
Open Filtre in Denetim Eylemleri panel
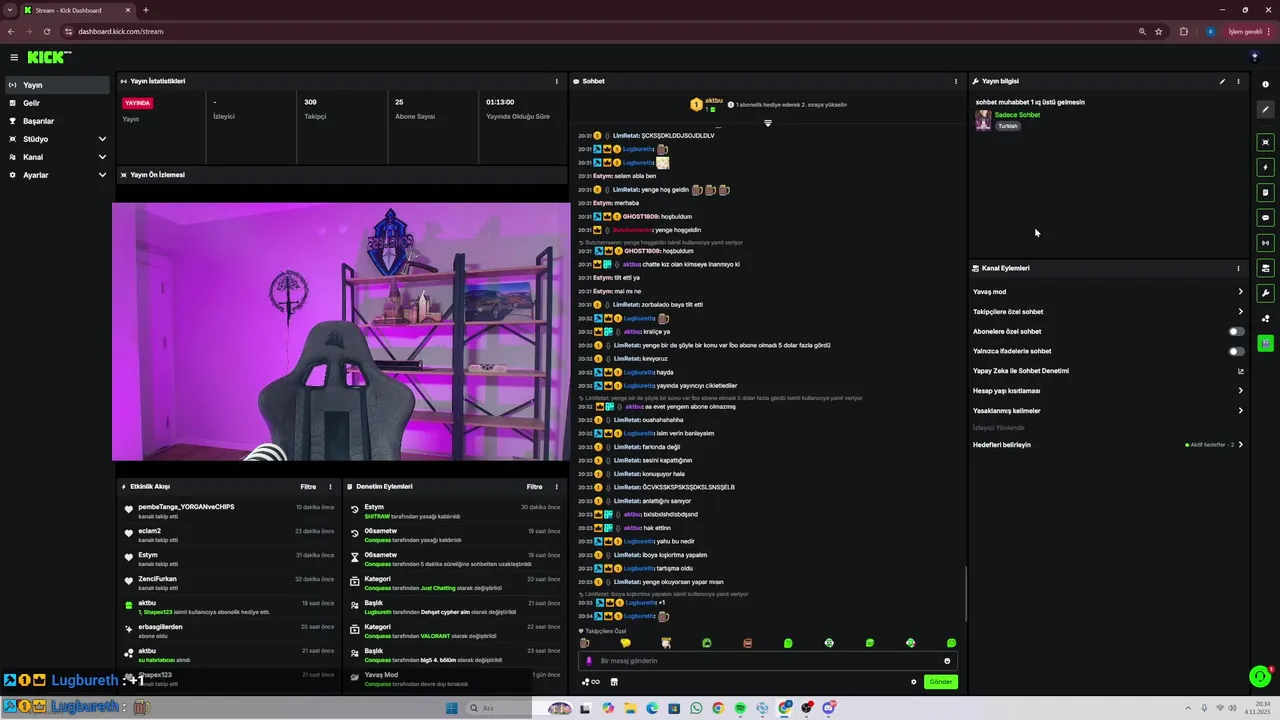535,487
